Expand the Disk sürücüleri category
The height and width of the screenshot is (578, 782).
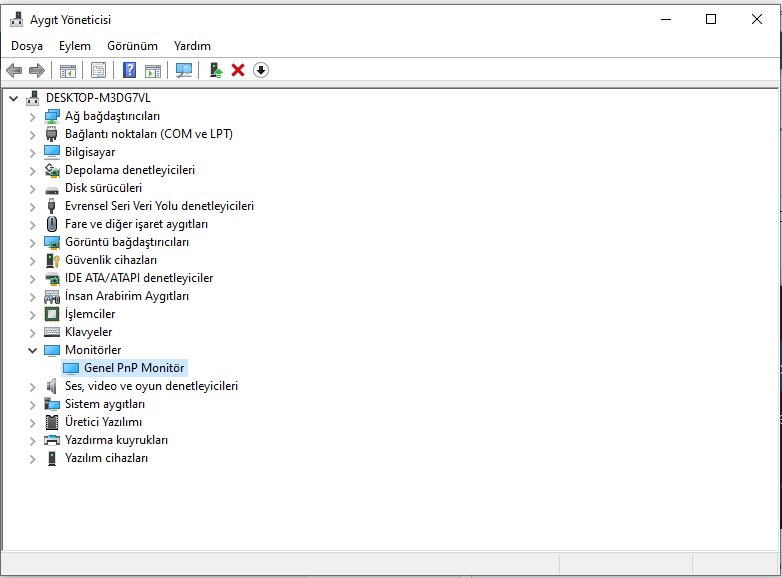[x=32, y=189]
